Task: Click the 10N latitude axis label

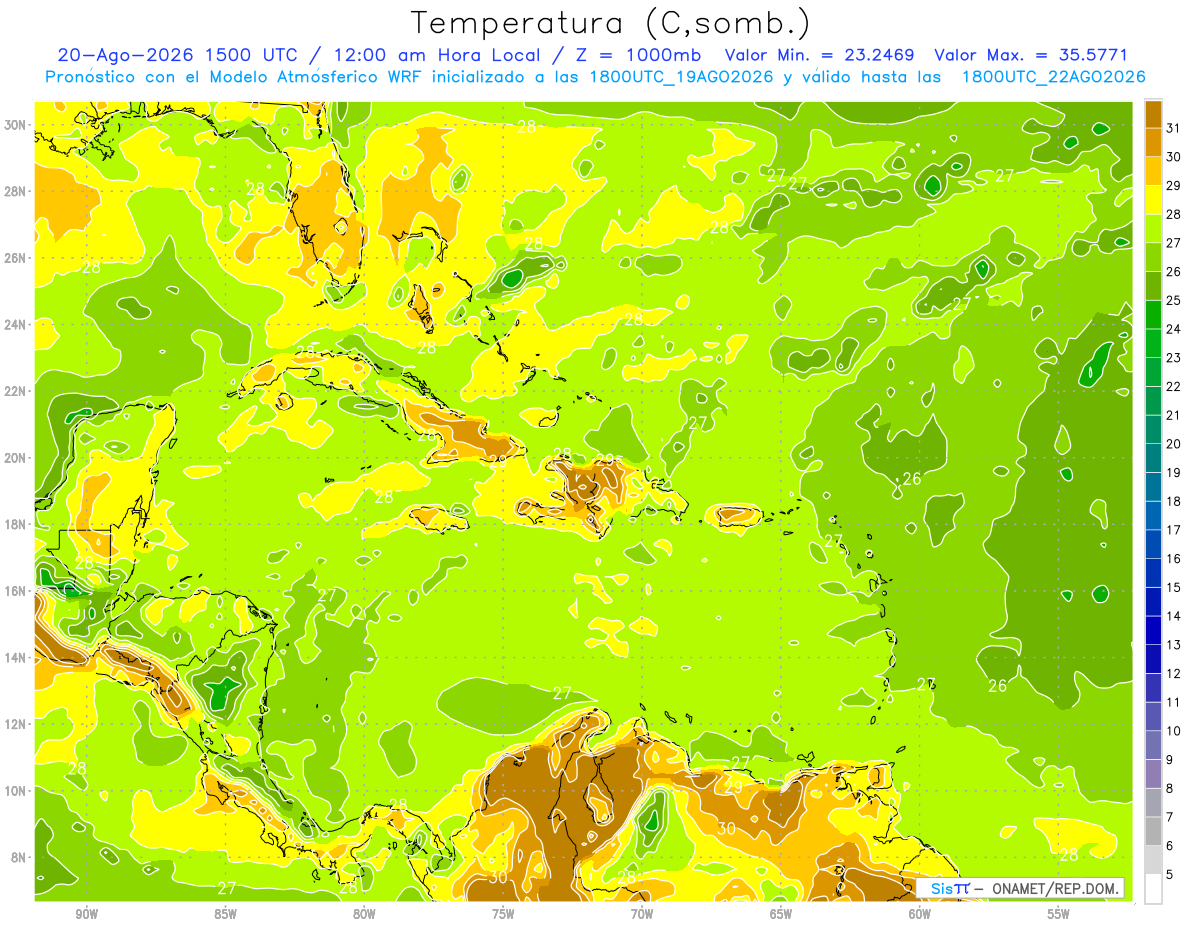Action: [x=16, y=790]
